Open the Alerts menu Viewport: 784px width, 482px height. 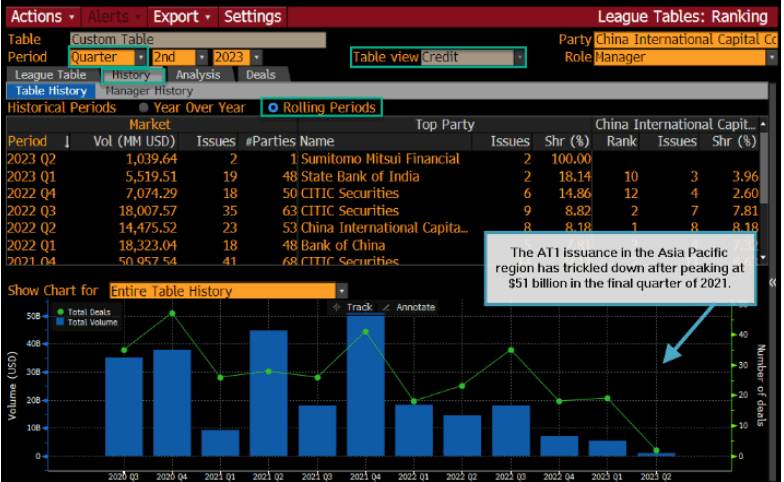tap(114, 16)
